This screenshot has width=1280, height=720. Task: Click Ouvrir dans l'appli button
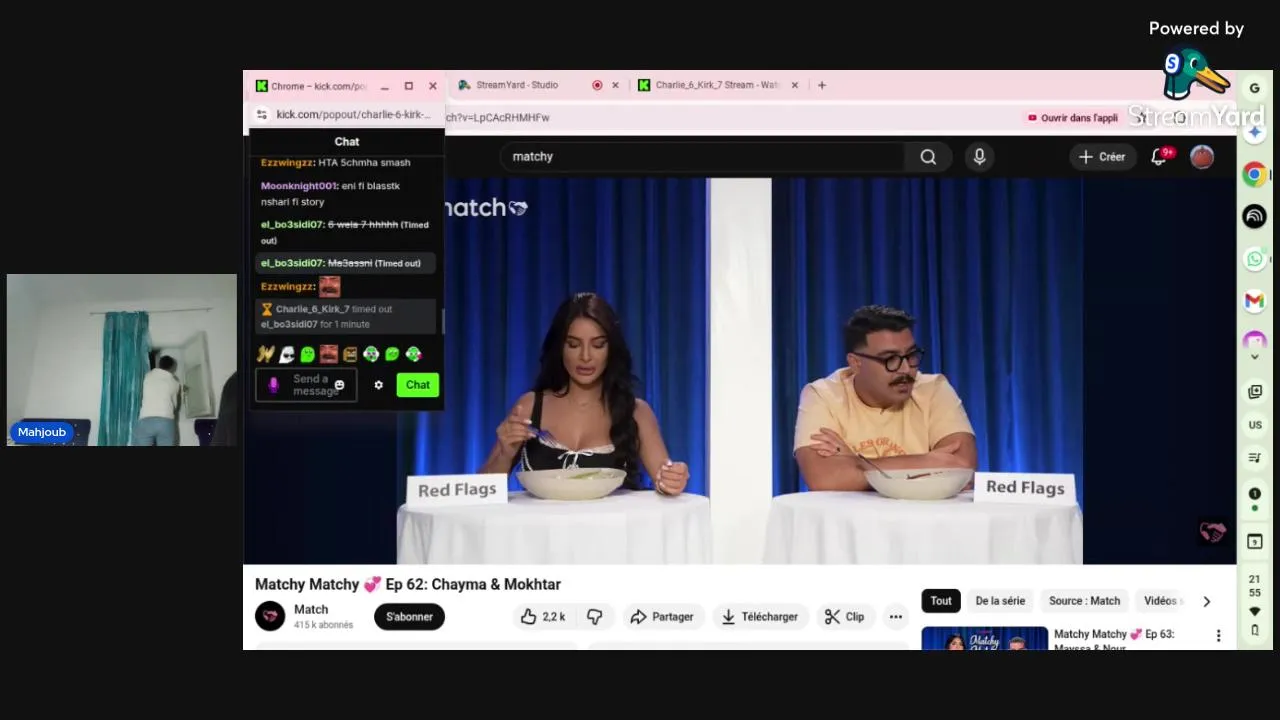click(1073, 117)
